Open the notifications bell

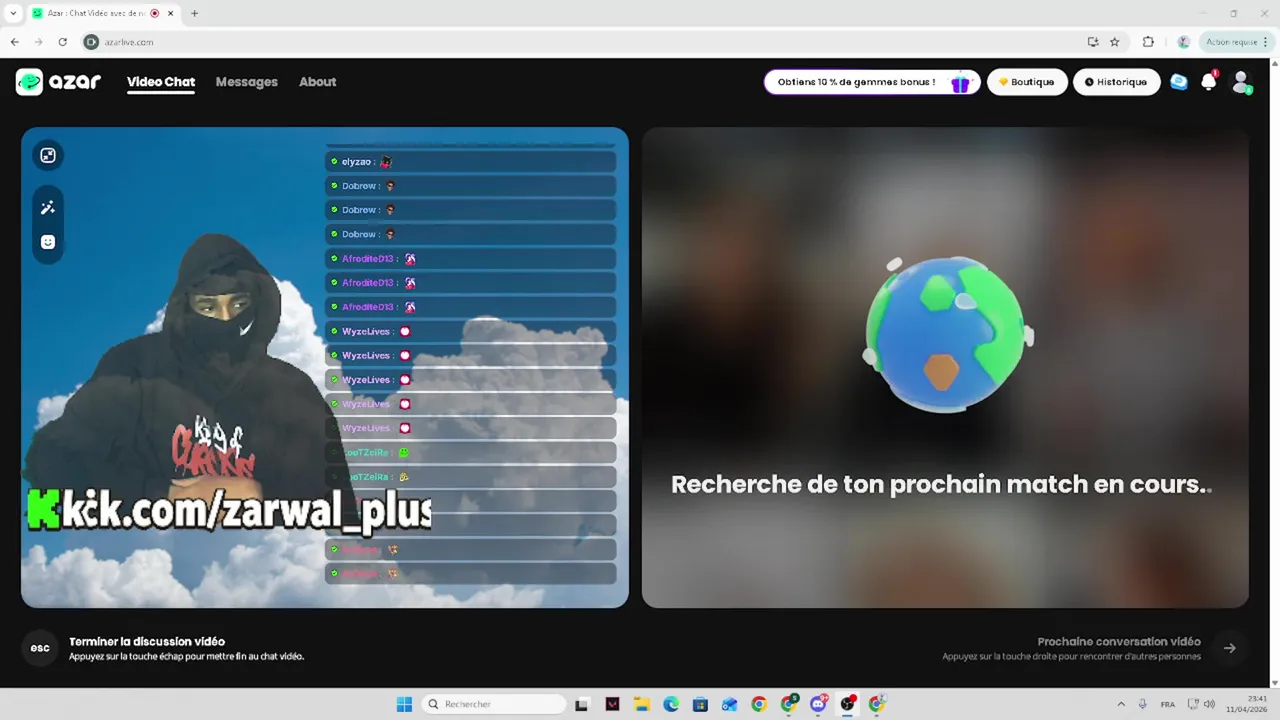(1209, 82)
